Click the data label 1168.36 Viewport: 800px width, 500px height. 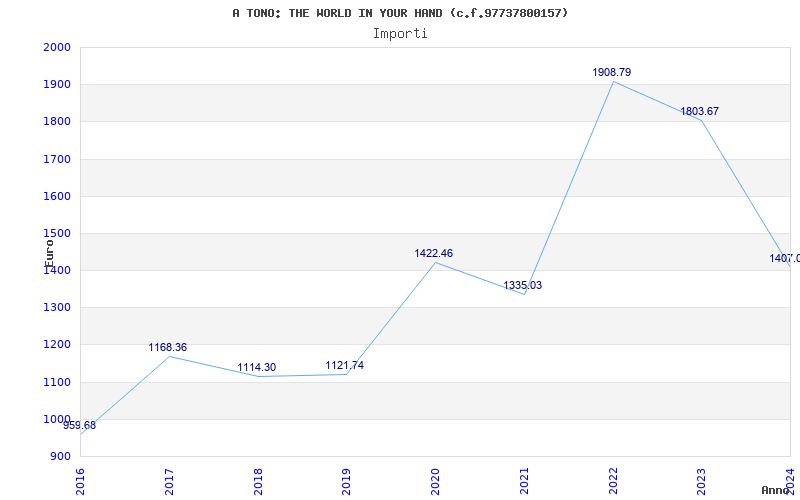point(167,347)
